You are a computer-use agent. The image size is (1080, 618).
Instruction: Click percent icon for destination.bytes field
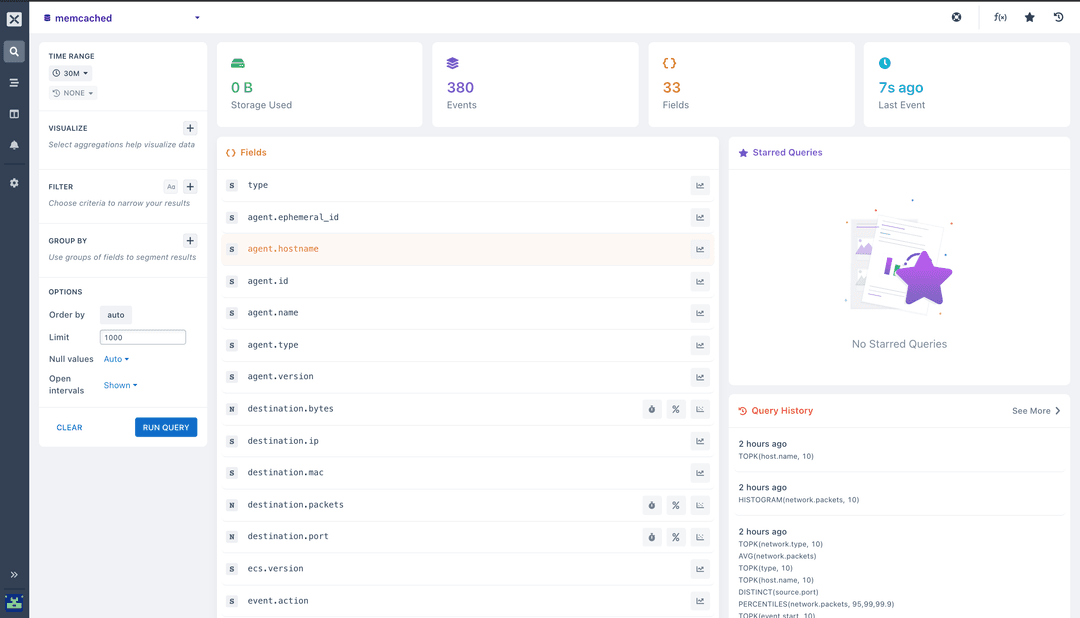point(676,409)
